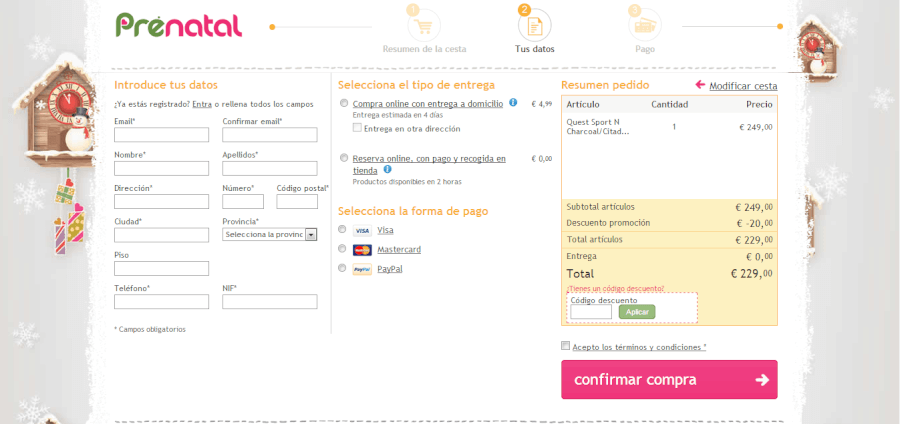Show info for store pickup option
This screenshot has width=900, height=424.
pyautogui.click(x=387, y=169)
